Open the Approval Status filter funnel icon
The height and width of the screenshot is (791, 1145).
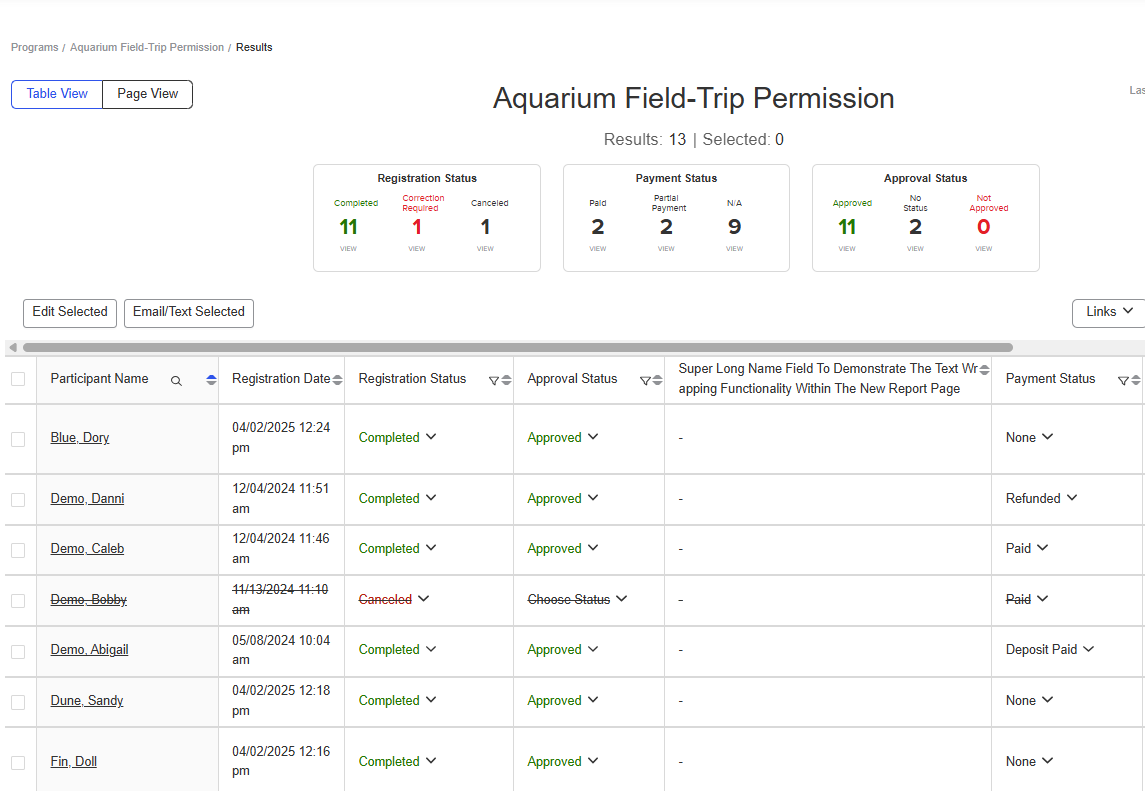(x=645, y=381)
